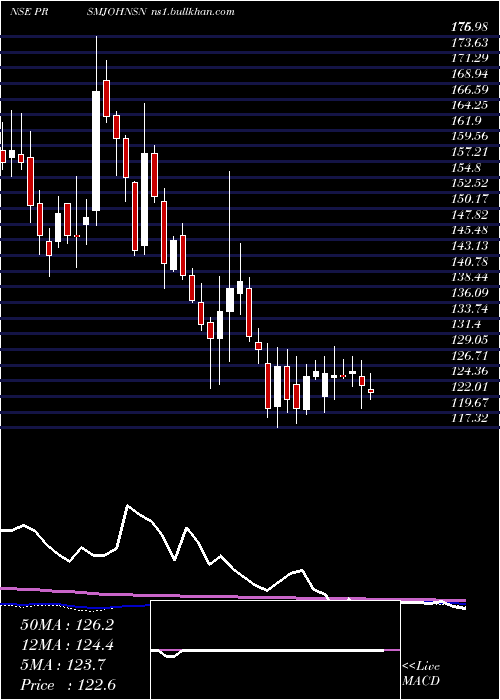Click the 12MA : 124.4 readout
Screen dimensions: 500x700
click(67, 645)
